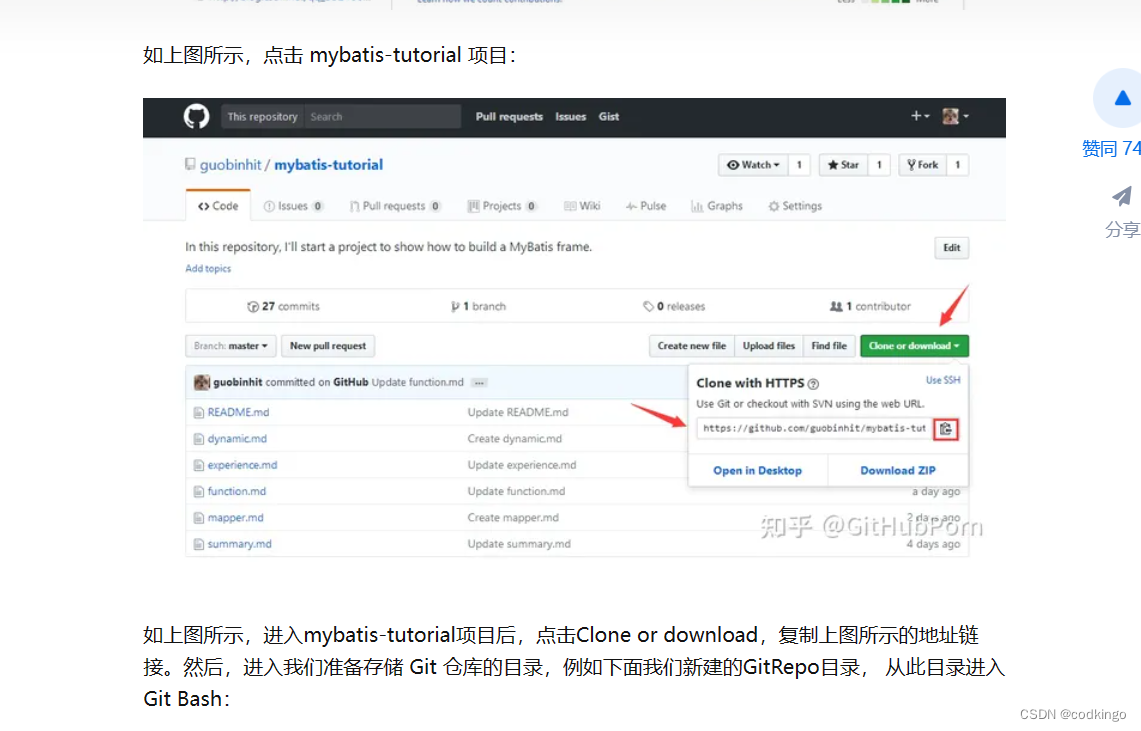Open the user avatar menu
The height and width of the screenshot is (731, 1141).
pyautogui.click(x=955, y=116)
